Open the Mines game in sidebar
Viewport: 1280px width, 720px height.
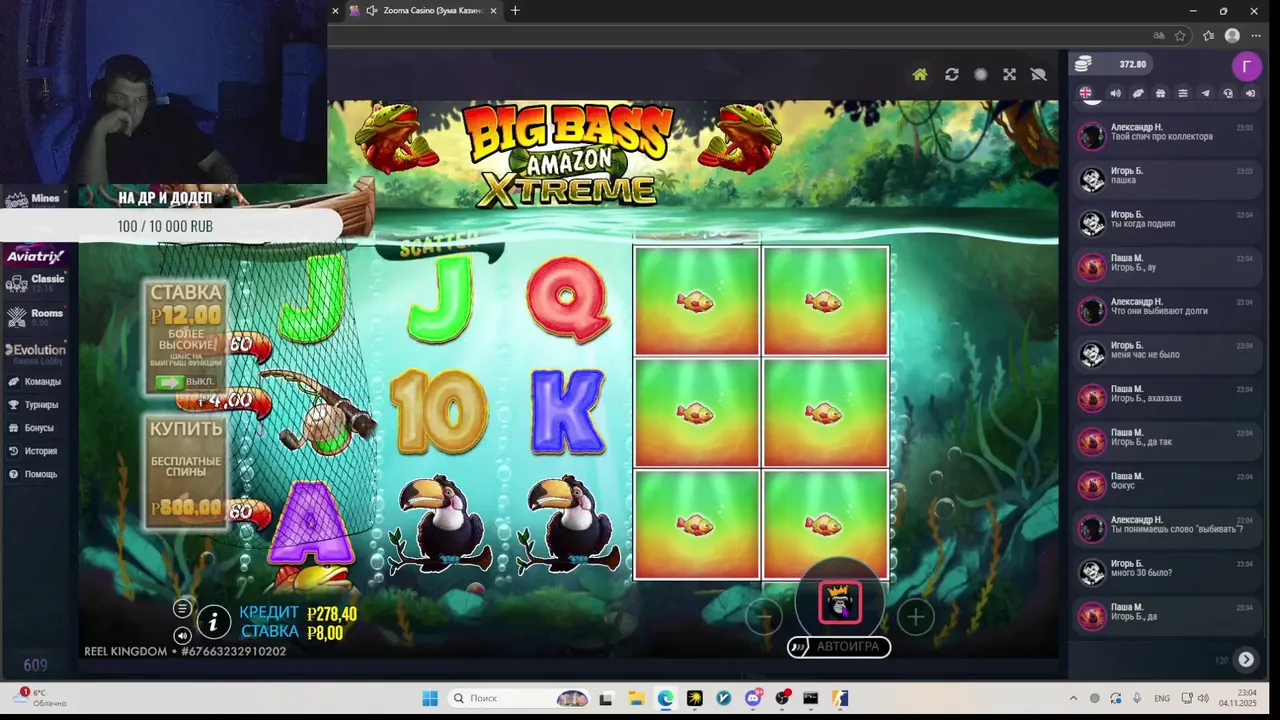[x=34, y=199]
